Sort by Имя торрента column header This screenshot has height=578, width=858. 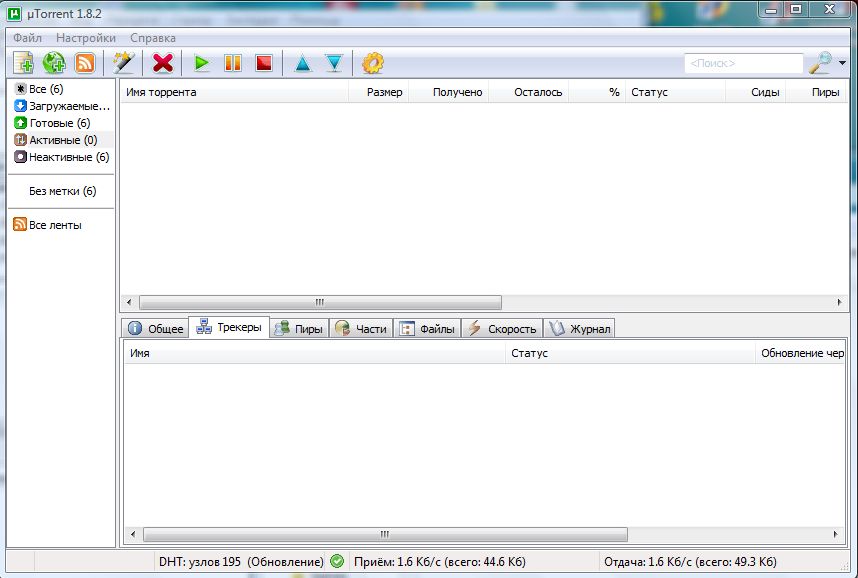(x=234, y=92)
